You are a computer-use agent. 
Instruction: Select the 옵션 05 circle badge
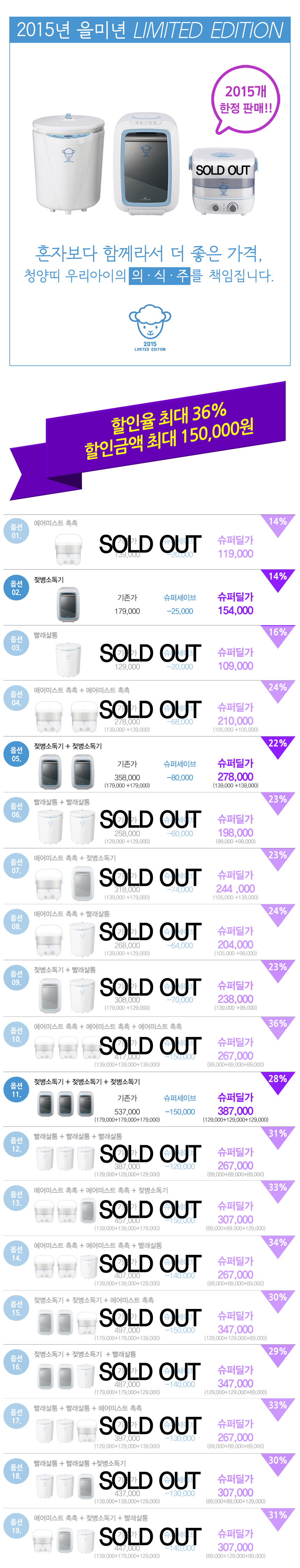click(x=16, y=754)
